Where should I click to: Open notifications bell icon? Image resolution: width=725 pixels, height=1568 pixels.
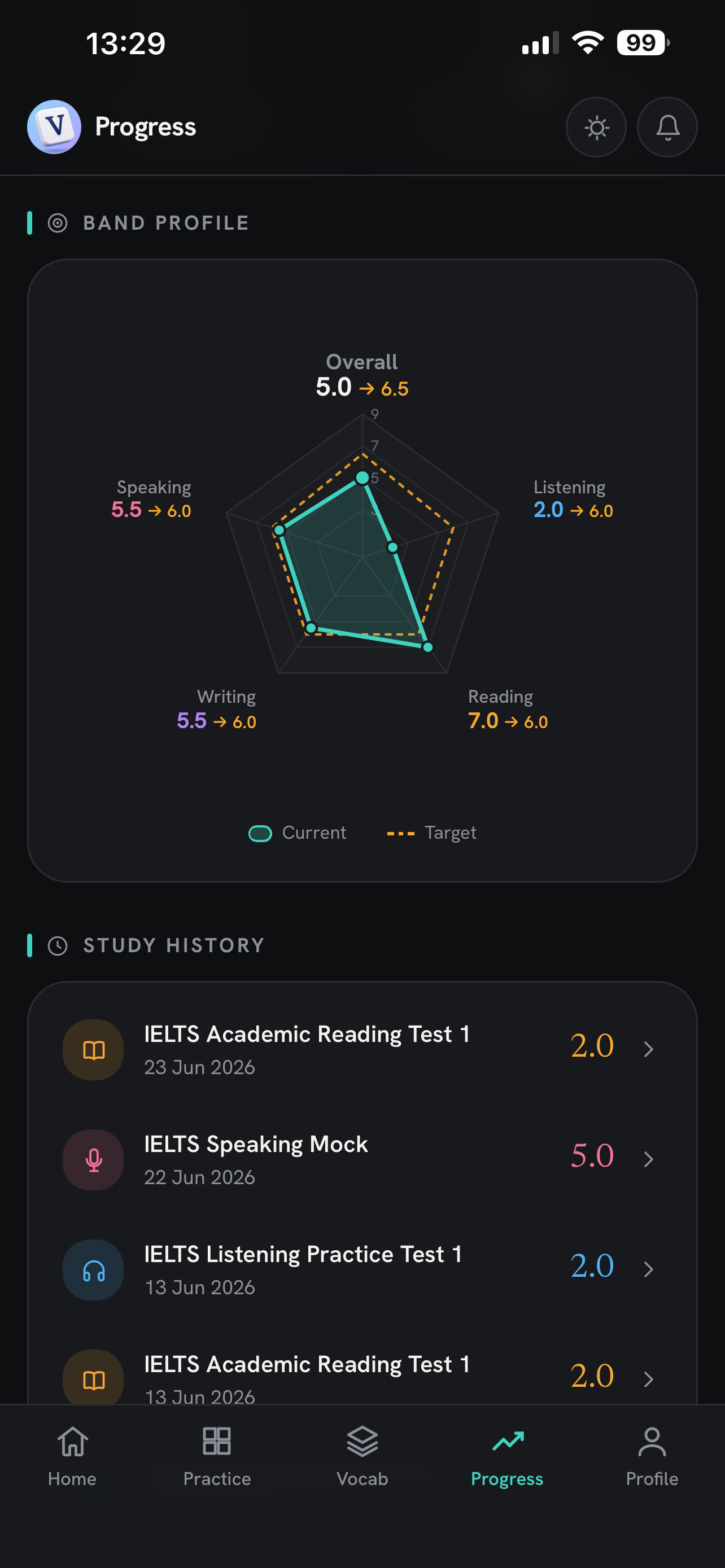[667, 127]
